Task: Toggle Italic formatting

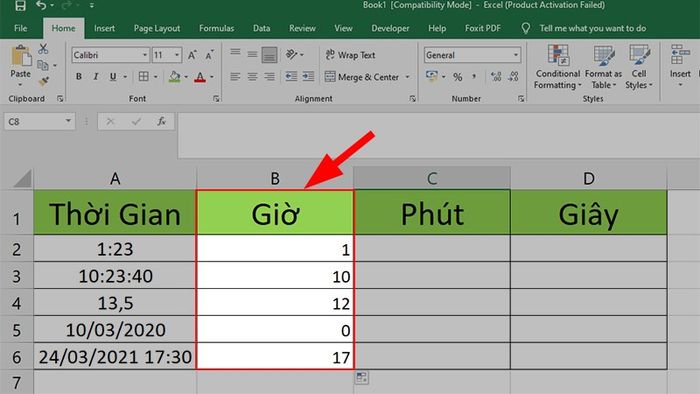Action: tap(96, 77)
